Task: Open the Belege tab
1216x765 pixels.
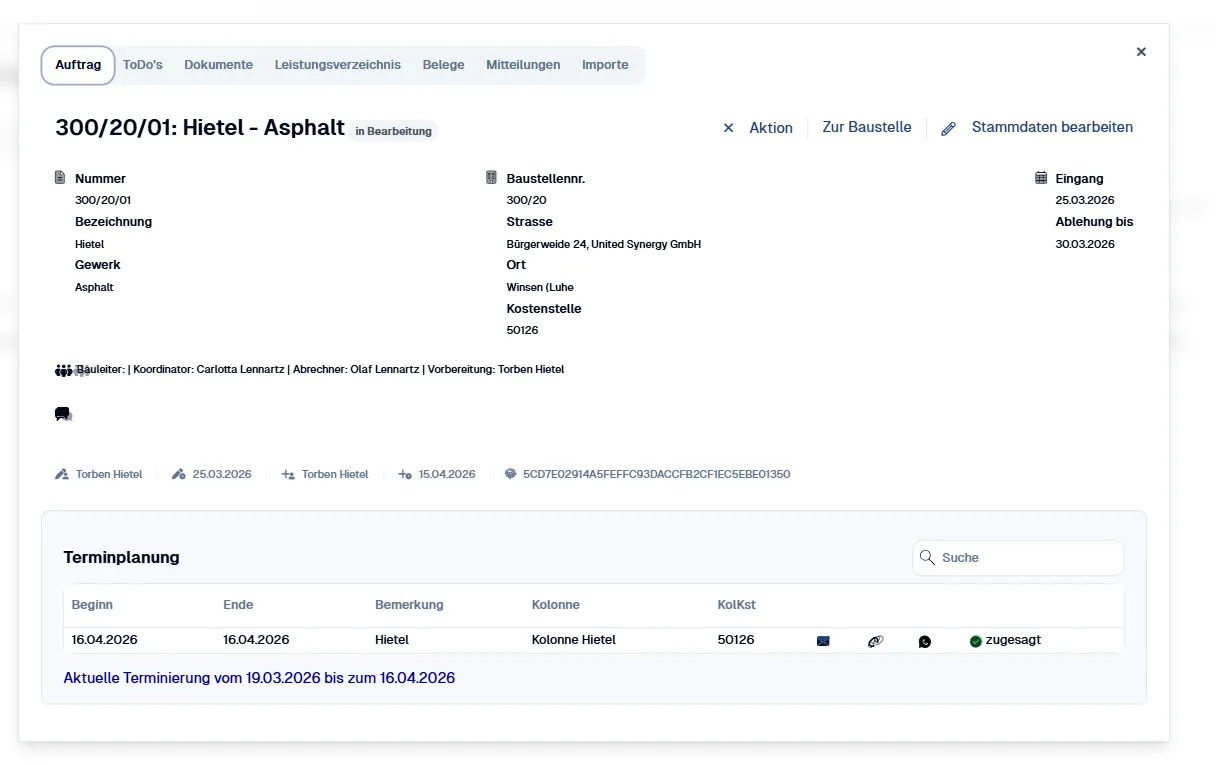Action: click(443, 64)
